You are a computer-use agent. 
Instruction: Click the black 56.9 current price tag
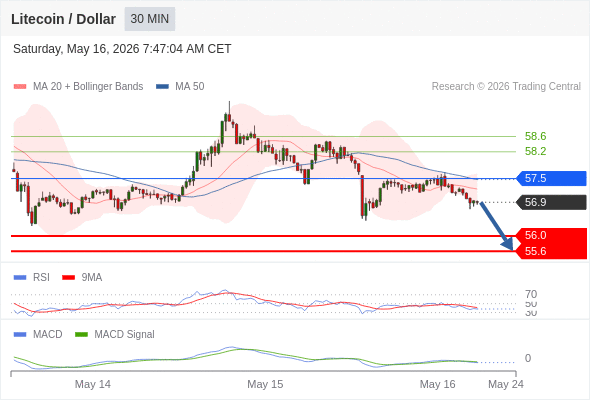coord(551,202)
